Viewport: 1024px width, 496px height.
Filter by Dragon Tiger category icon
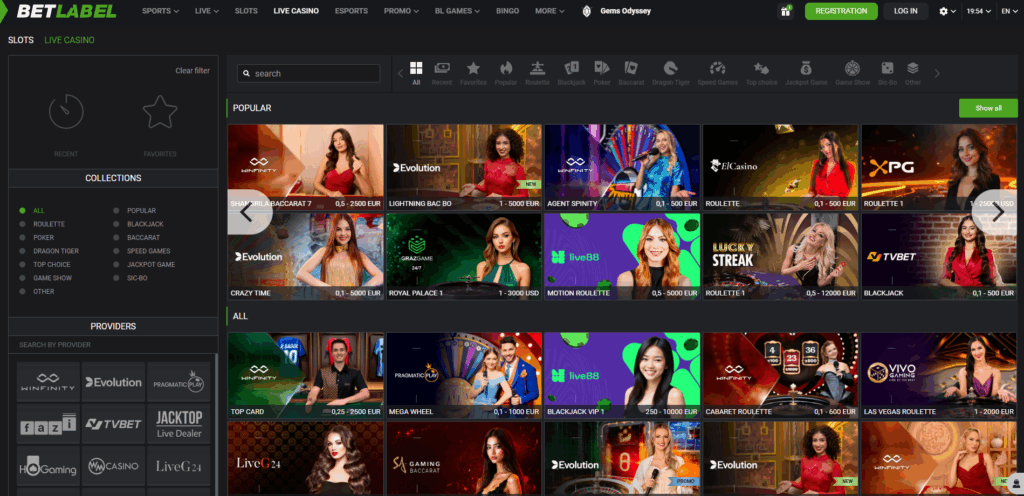671,68
